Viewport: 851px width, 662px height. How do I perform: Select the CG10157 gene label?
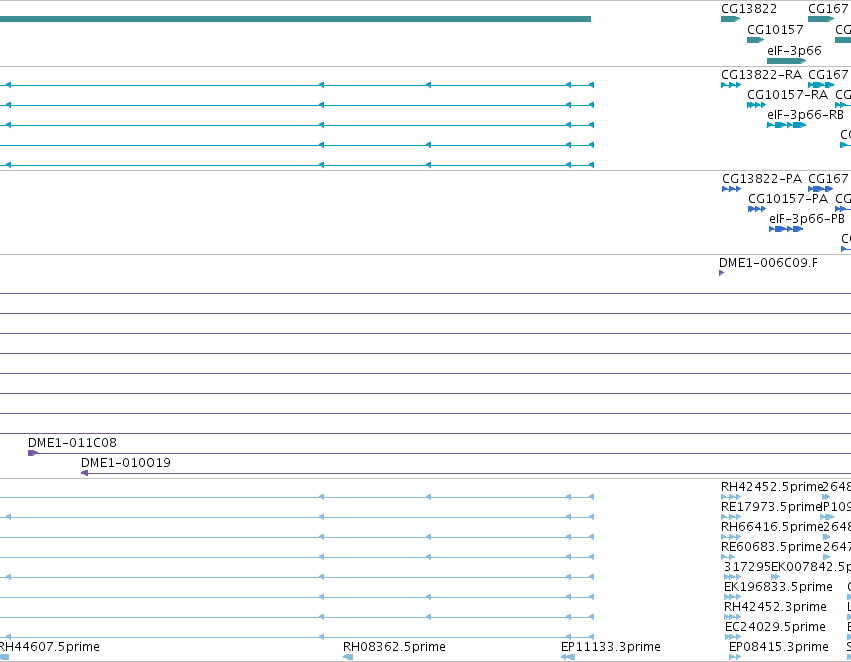775,30
